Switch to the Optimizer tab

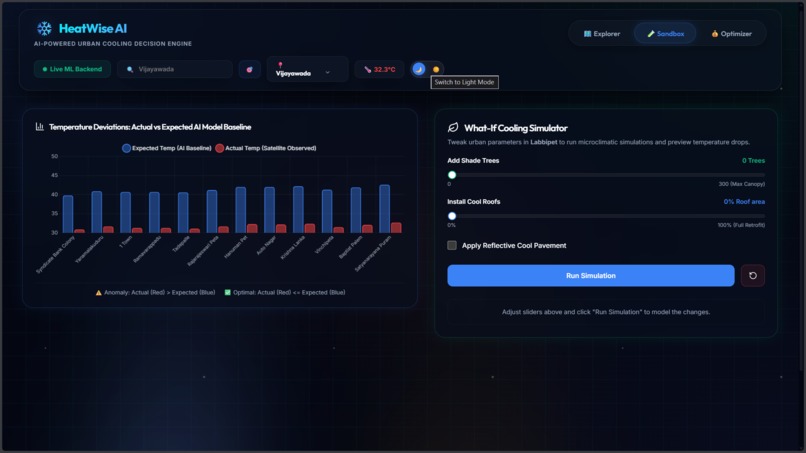[x=731, y=34]
